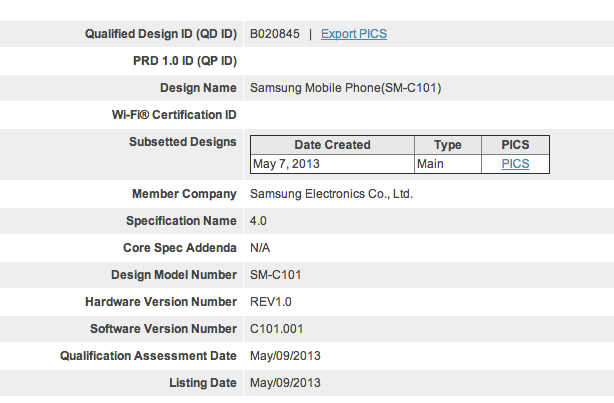
Task: Select the hardware version REV1.0 value
Action: point(270,302)
